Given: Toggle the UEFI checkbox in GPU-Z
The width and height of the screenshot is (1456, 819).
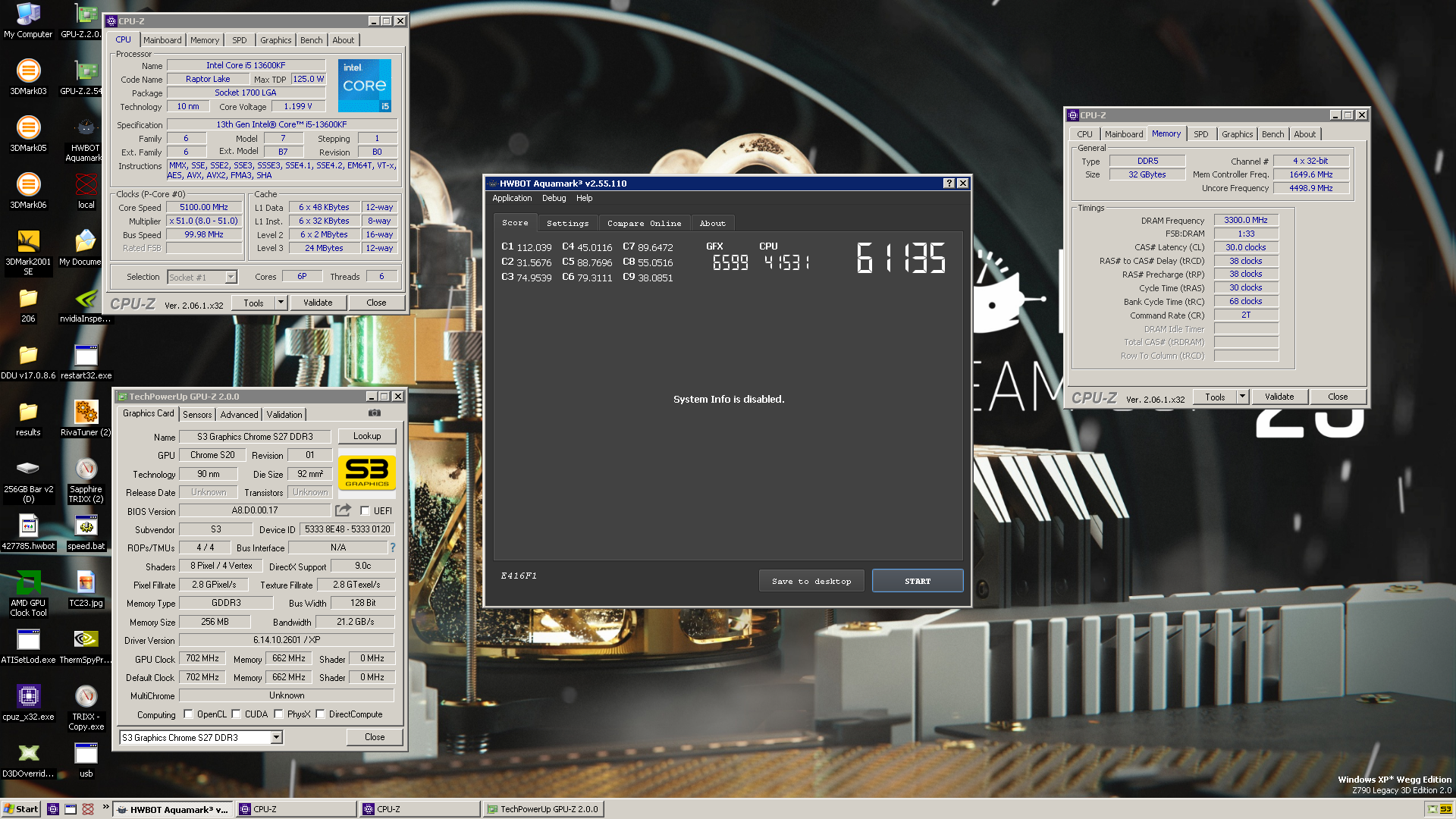Looking at the screenshot, I should 365,511.
